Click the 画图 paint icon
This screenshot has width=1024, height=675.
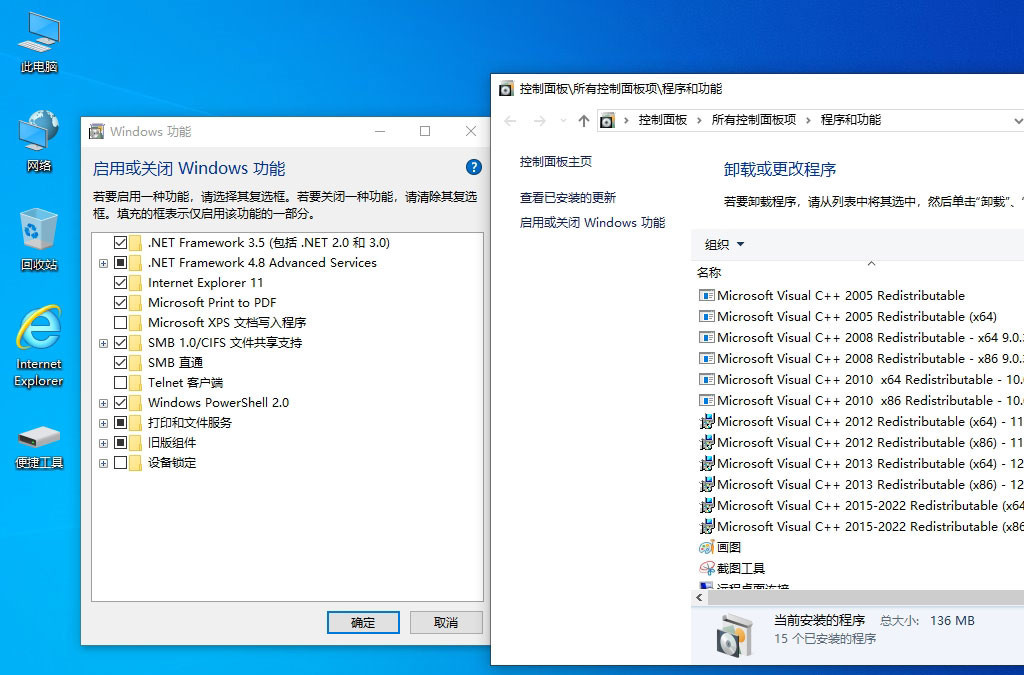coord(707,547)
